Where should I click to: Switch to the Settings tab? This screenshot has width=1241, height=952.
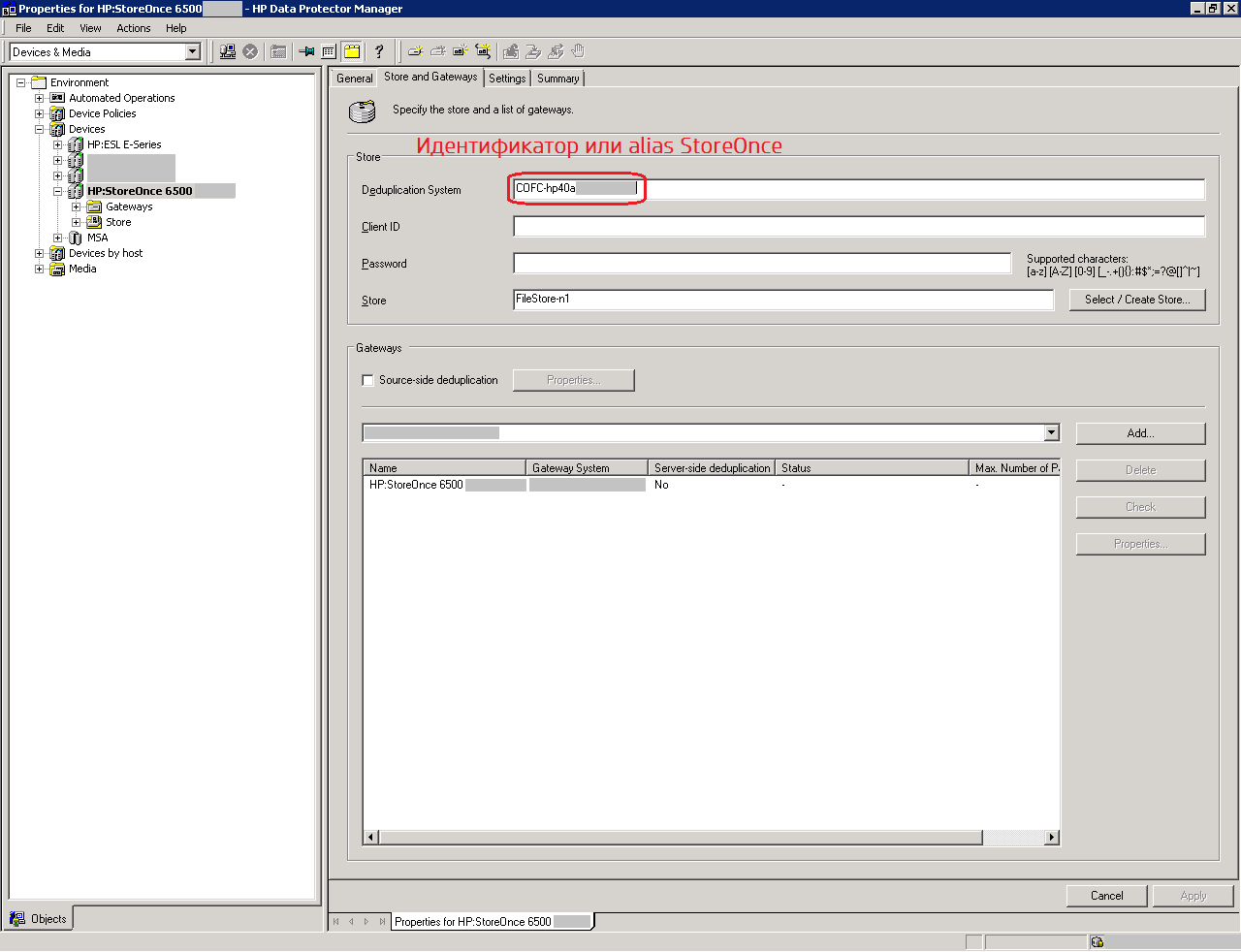point(507,79)
